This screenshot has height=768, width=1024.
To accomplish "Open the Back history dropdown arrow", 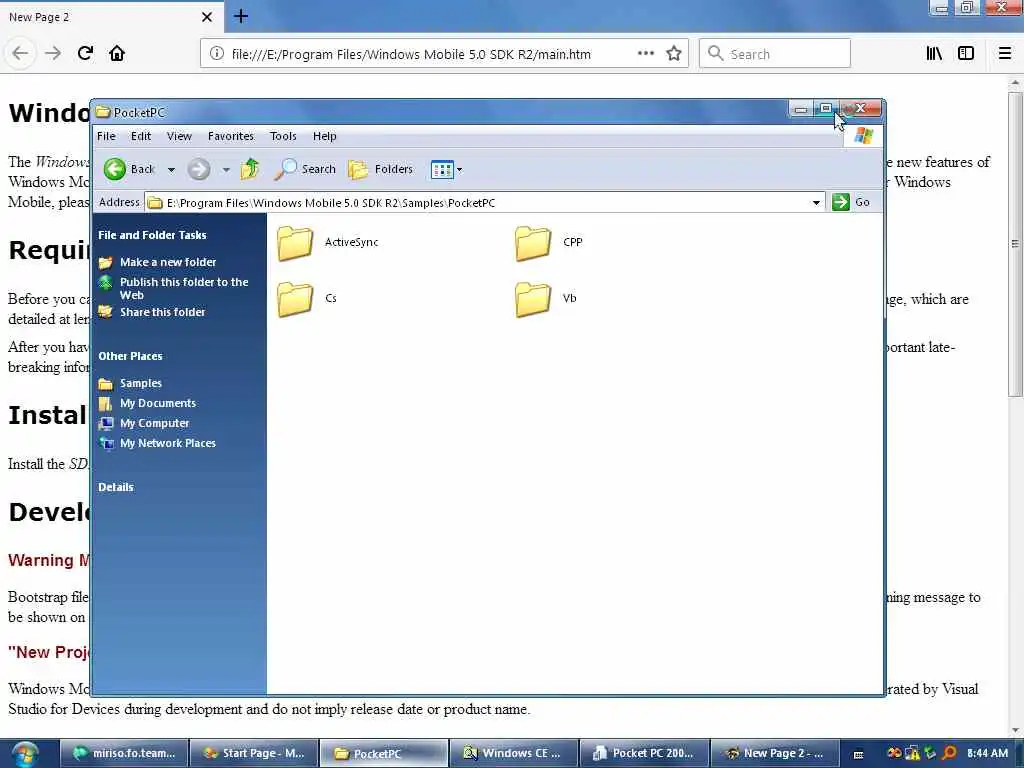I will tap(171, 170).
